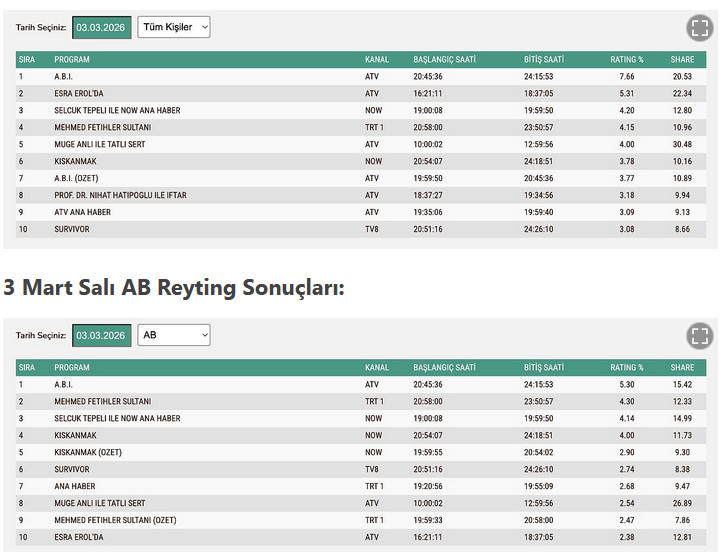
Task: Click start time 19:59:55
Action: coord(428,452)
